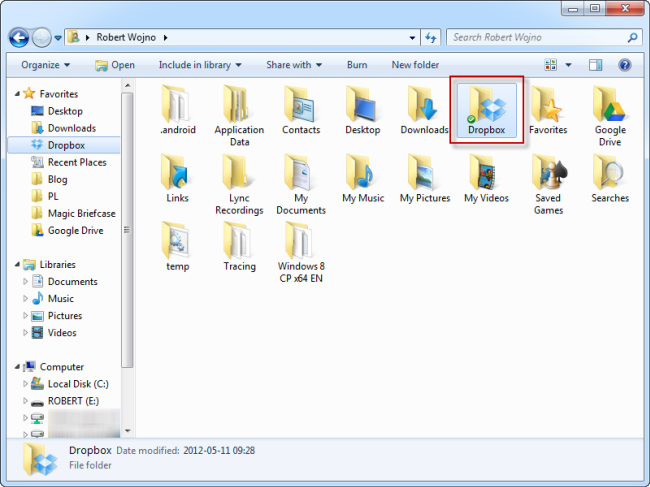Open the My Music folder
650x487 pixels.
pyautogui.click(x=363, y=178)
